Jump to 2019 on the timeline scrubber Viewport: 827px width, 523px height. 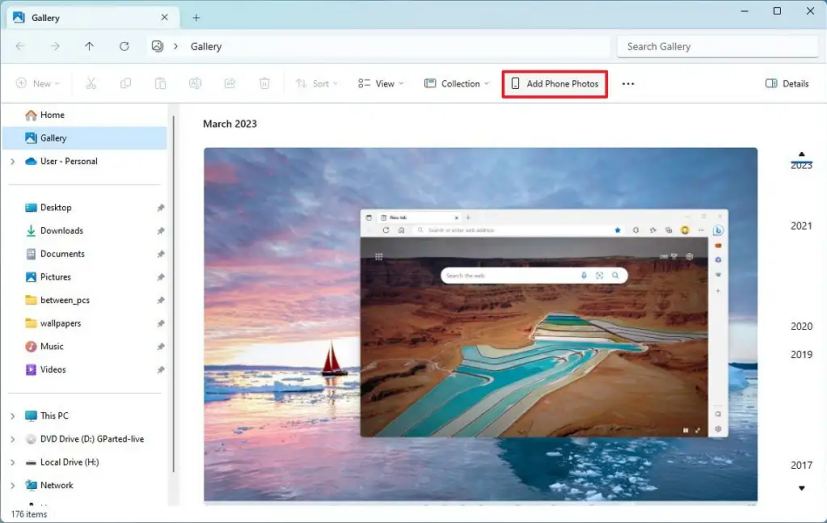801,354
